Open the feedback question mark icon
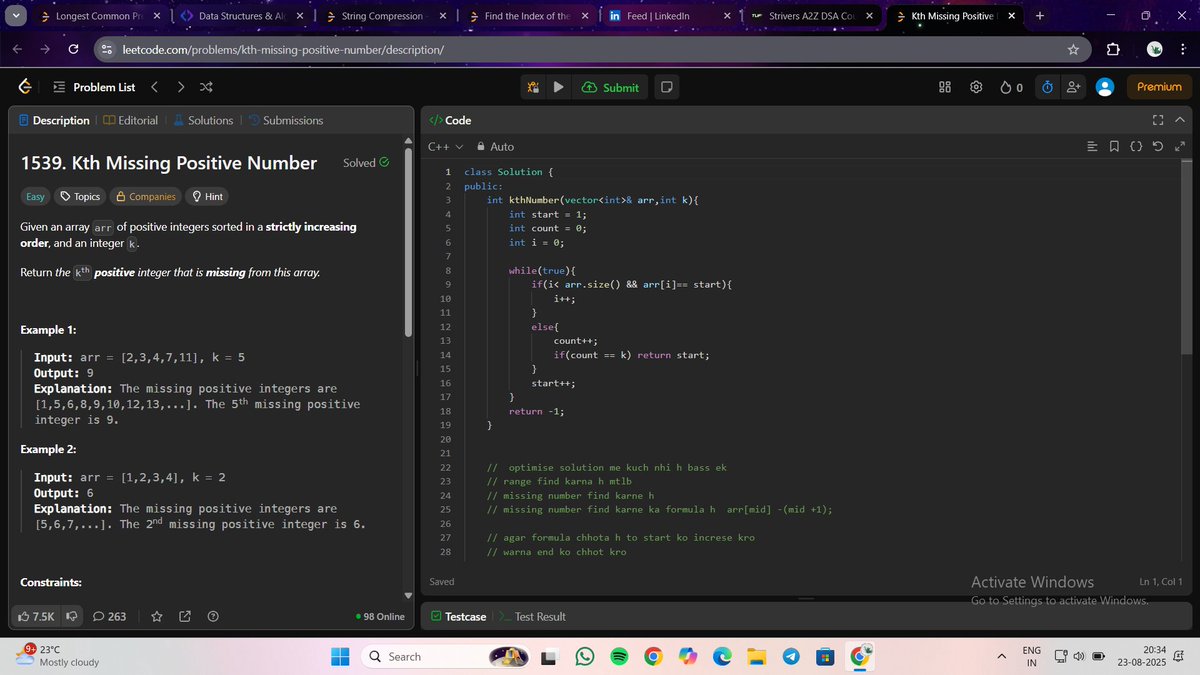 point(213,616)
